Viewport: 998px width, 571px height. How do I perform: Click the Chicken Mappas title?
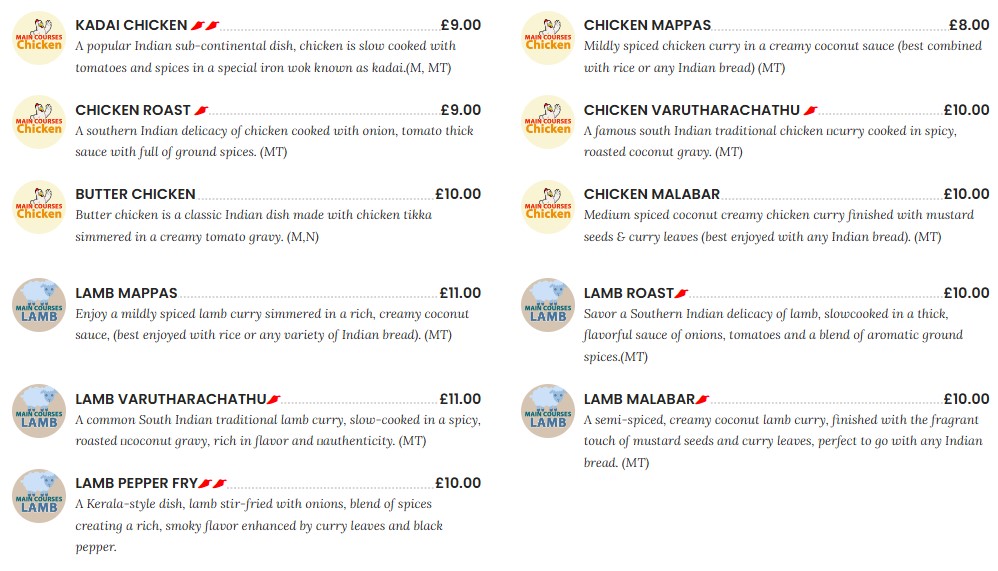click(x=647, y=25)
